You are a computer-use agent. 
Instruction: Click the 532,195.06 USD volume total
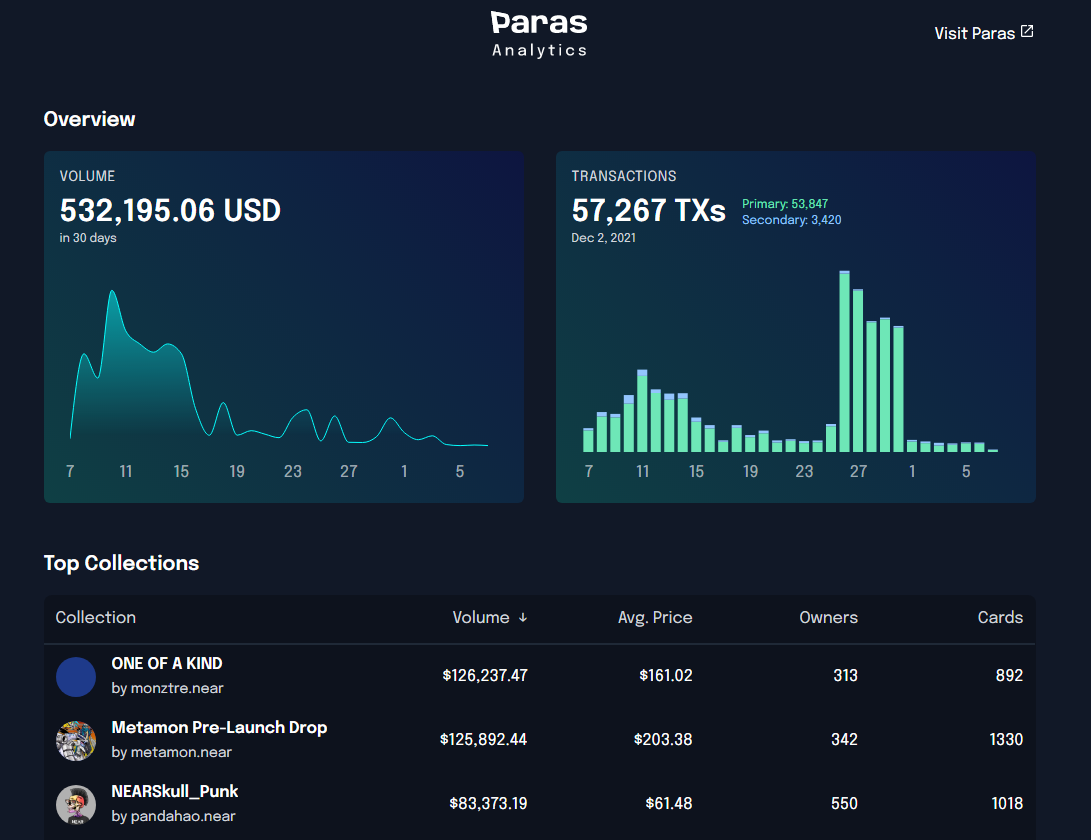tap(170, 210)
